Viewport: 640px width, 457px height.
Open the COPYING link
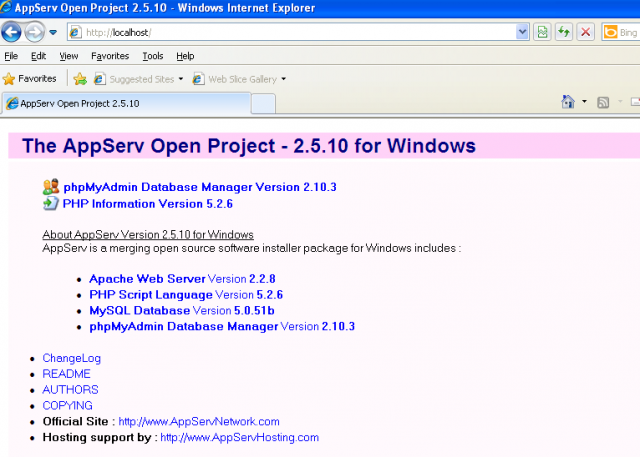click(x=67, y=406)
